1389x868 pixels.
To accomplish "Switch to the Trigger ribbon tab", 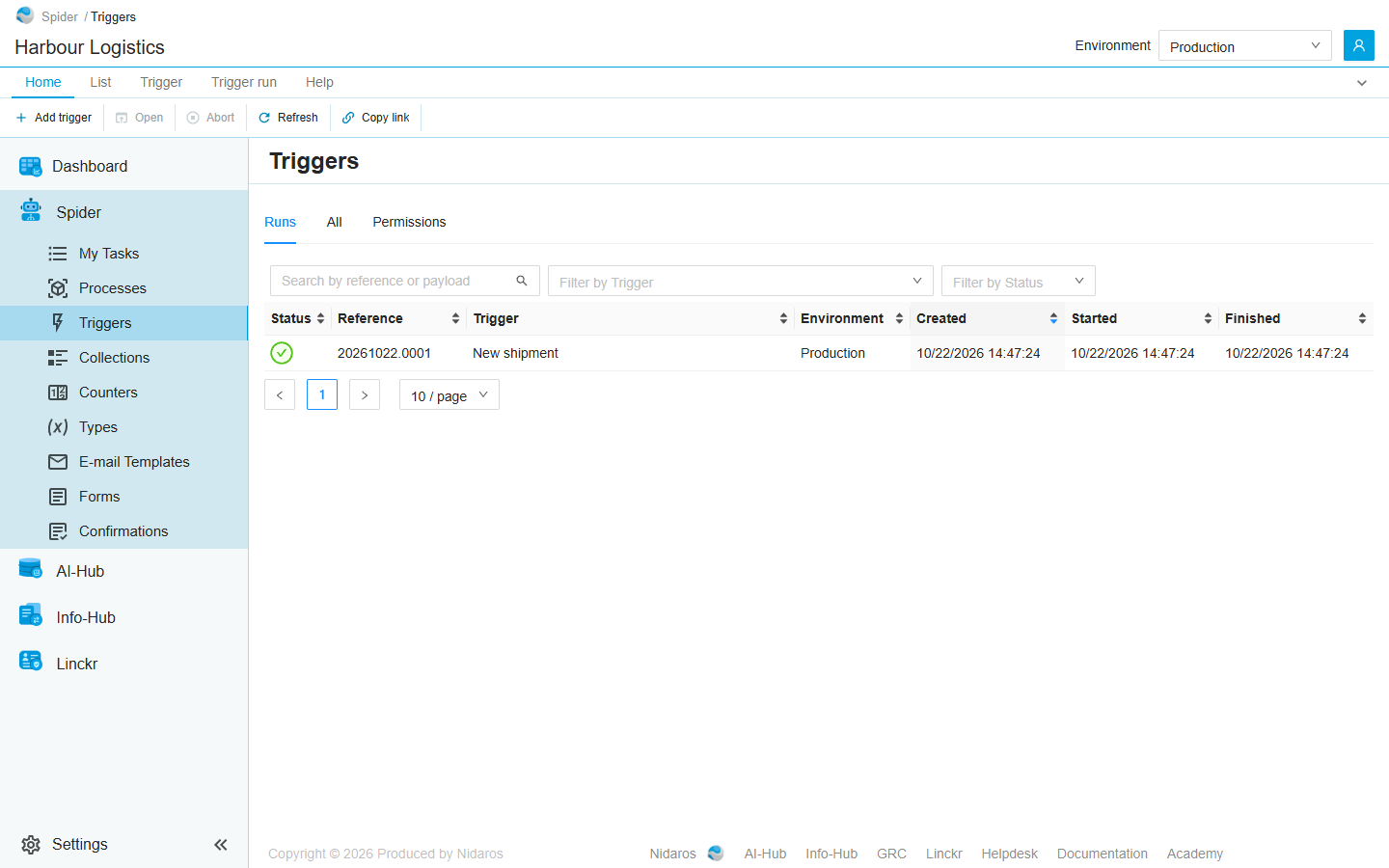I will pos(161,82).
